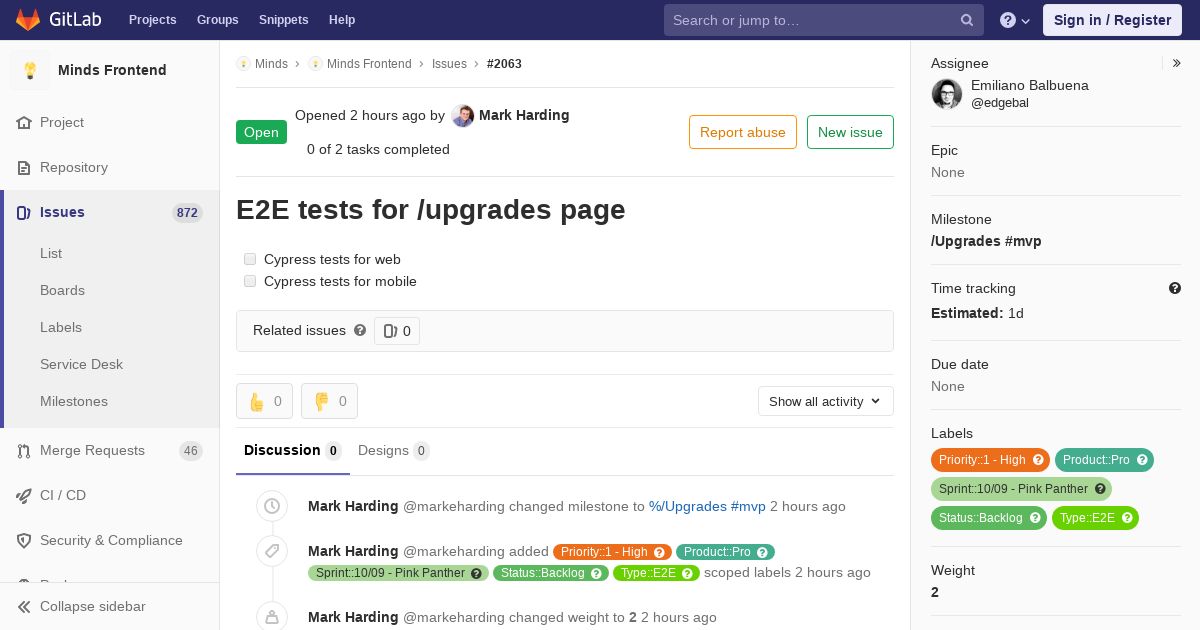The height and width of the screenshot is (630, 1200).
Task: Toggle the Cypress tests for web checkbox
Action: coord(250,259)
